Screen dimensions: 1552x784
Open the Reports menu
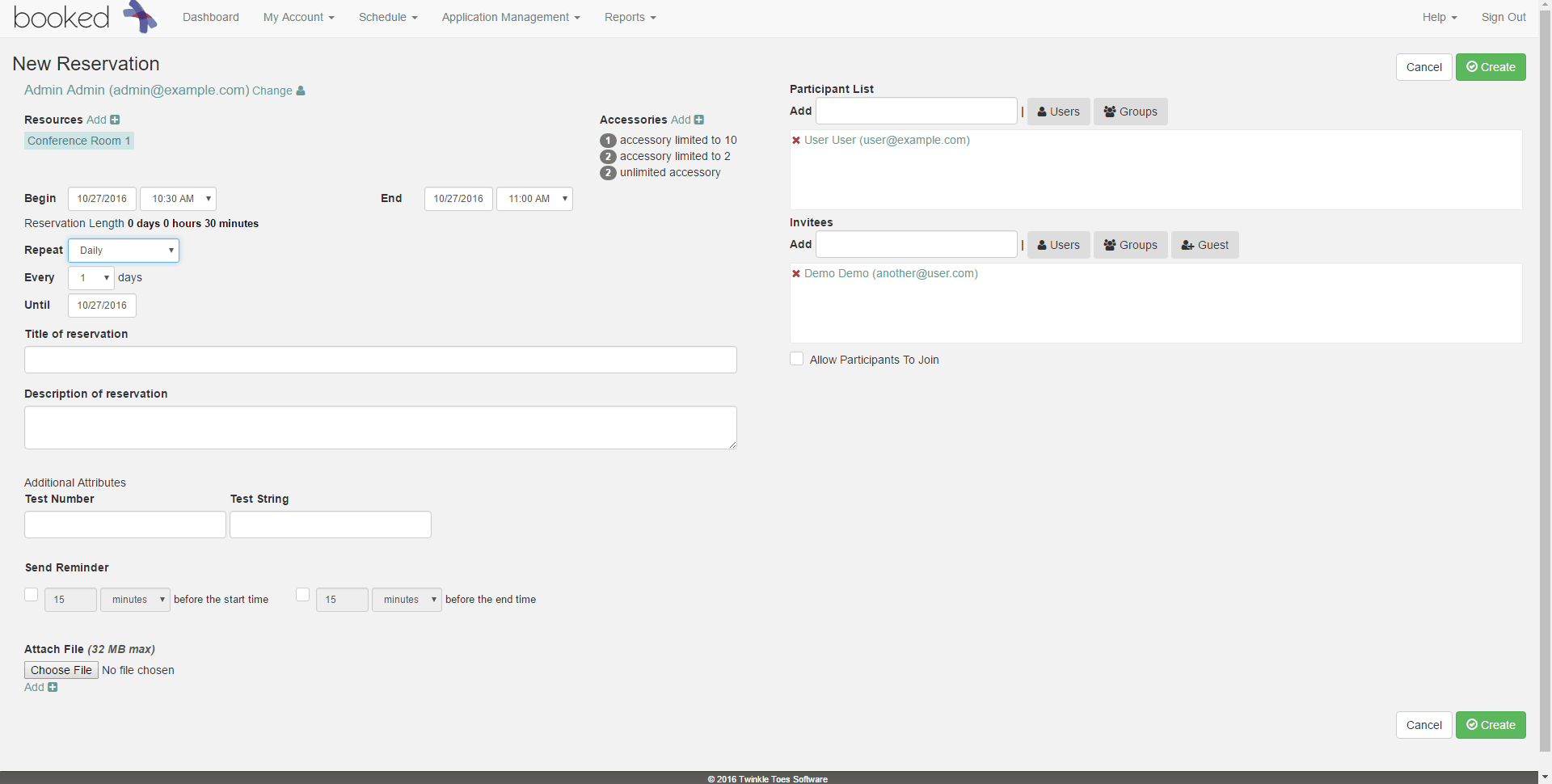point(630,17)
